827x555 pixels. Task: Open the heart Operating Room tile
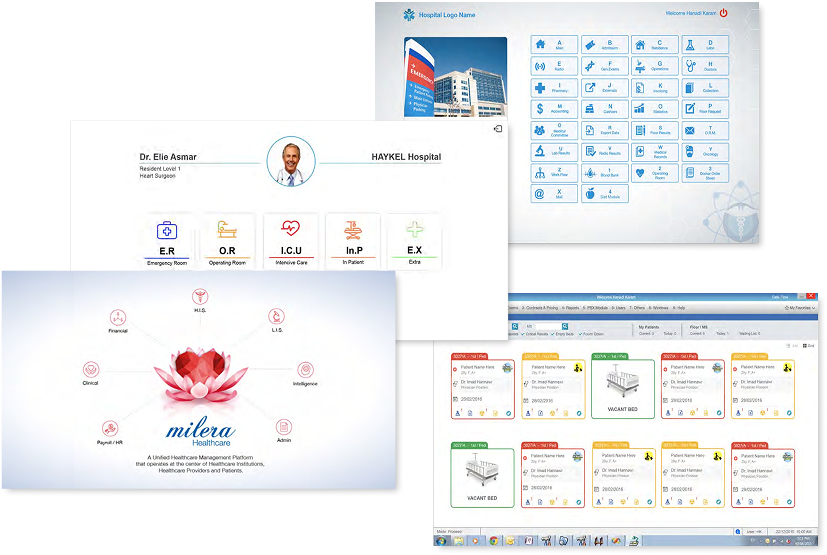(655, 173)
